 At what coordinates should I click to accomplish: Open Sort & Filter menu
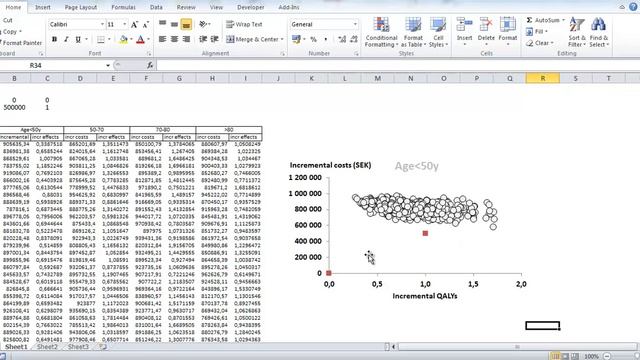tap(577, 32)
